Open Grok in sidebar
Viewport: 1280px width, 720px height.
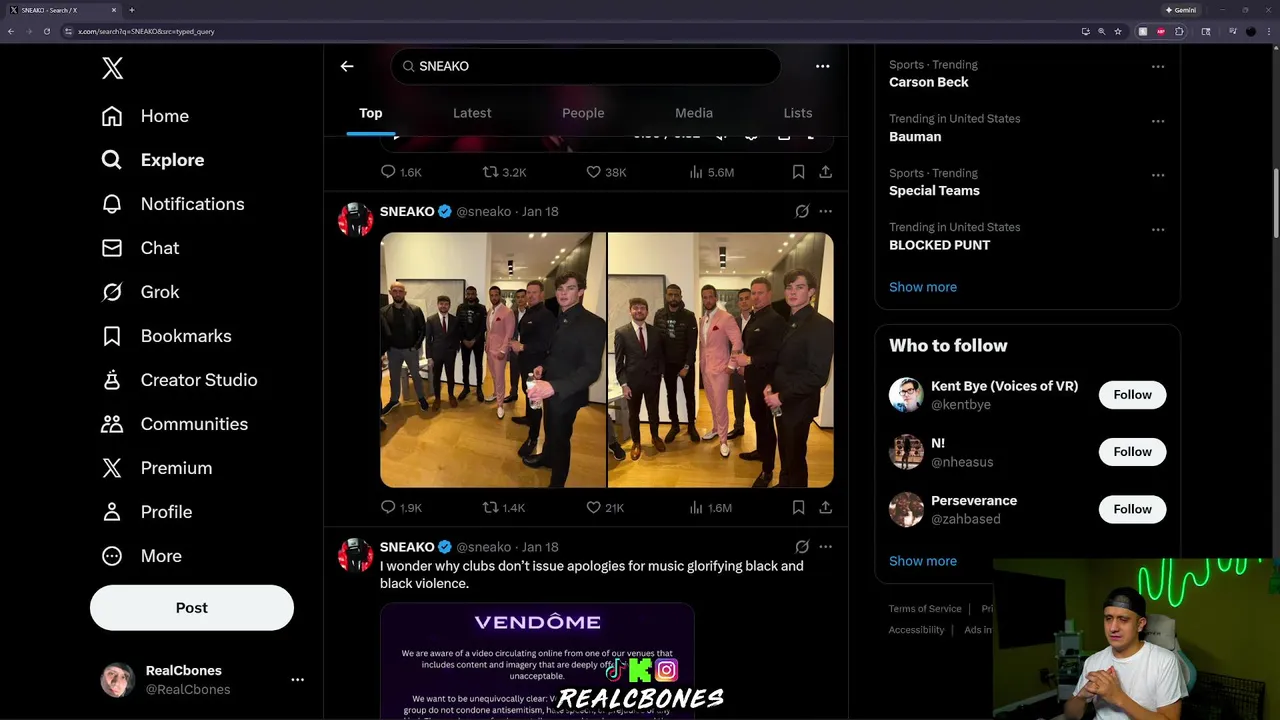[140, 292]
